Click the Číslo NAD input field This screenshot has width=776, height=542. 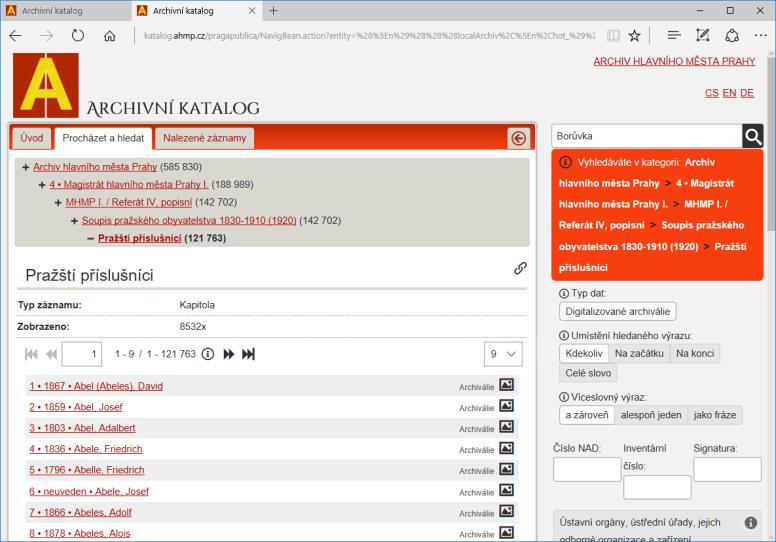click(x=587, y=469)
